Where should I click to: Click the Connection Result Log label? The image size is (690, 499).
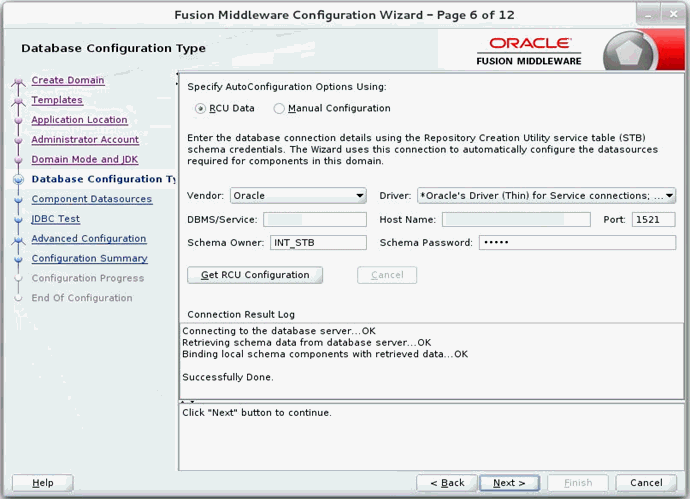point(241,315)
